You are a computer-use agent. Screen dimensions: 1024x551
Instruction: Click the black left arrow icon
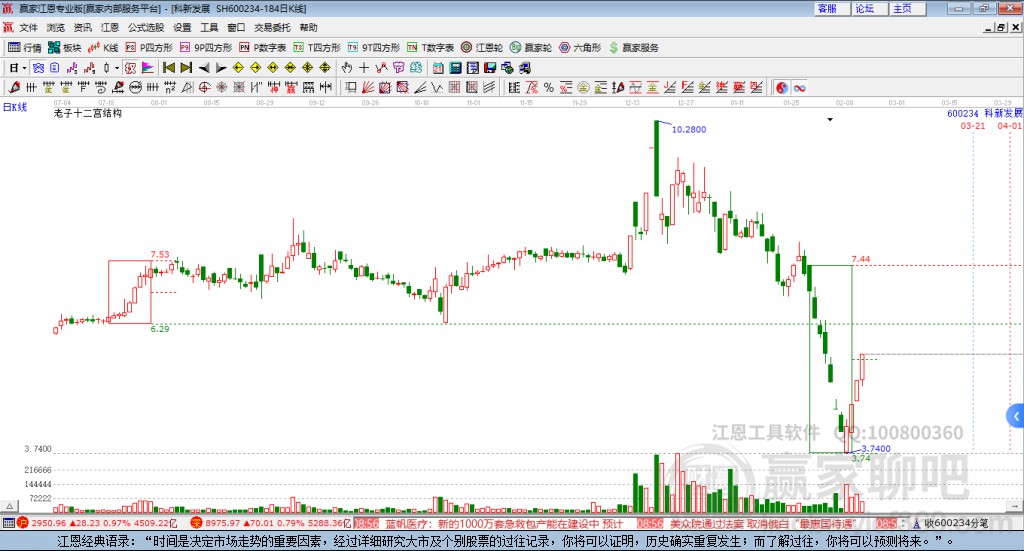click(204, 68)
